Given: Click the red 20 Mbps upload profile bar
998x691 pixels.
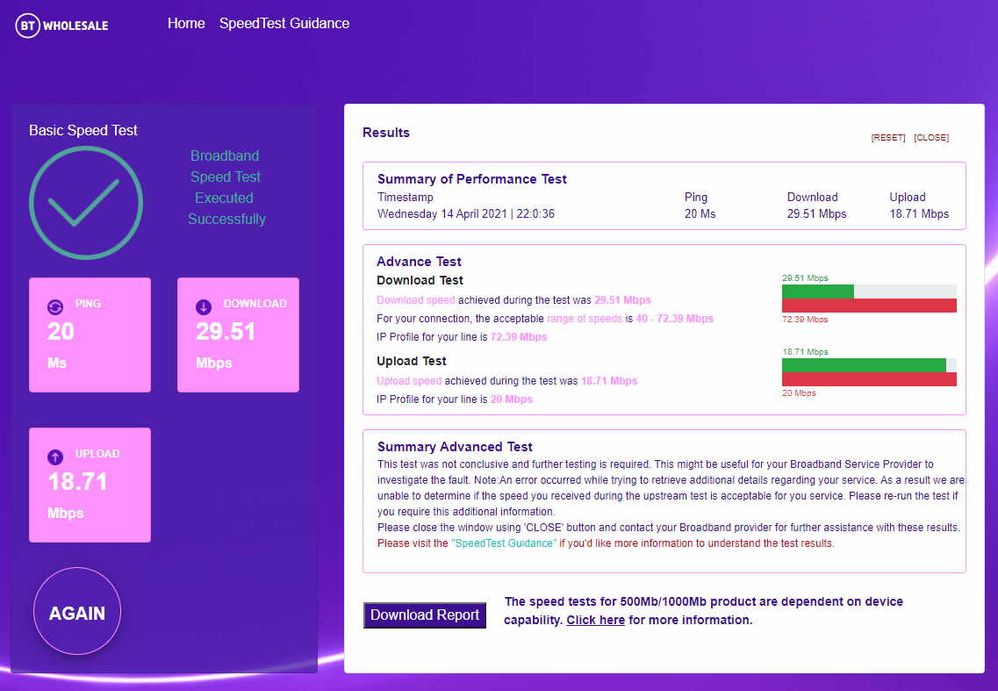Looking at the screenshot, I should (869, 379).
